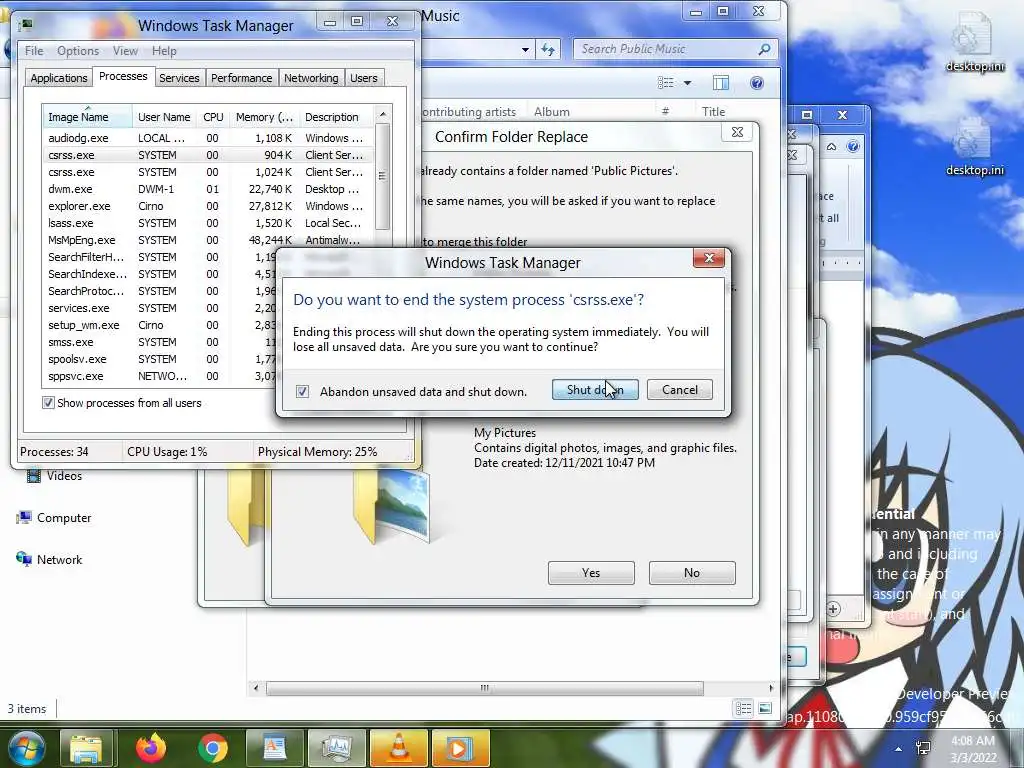1024x768 pixels.
Task: Launch Firefox from taskbar
Action: click(151, 748)
